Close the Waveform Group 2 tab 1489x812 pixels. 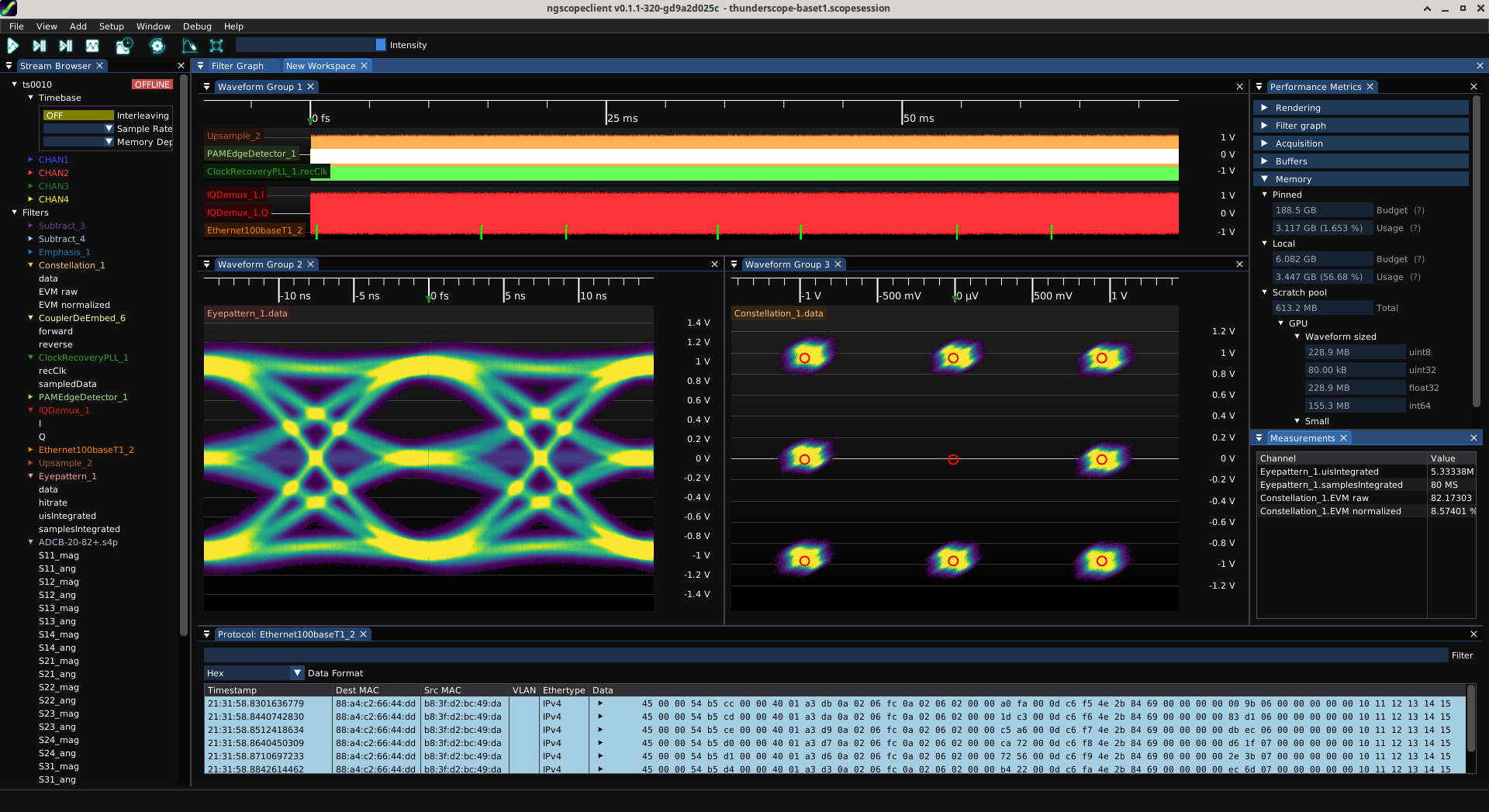pos(311,264)
